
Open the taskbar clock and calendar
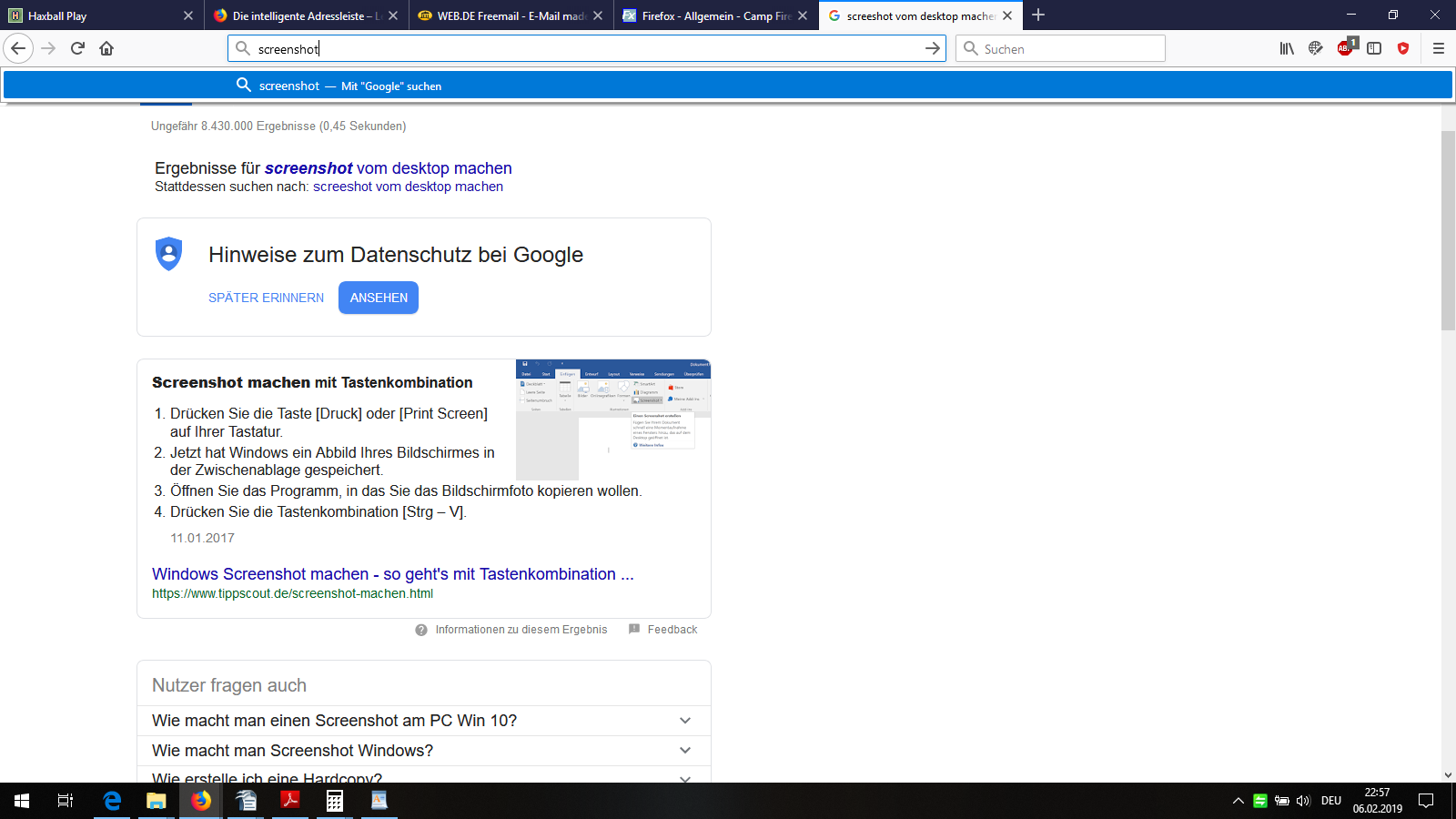[x=1377, y=801]
